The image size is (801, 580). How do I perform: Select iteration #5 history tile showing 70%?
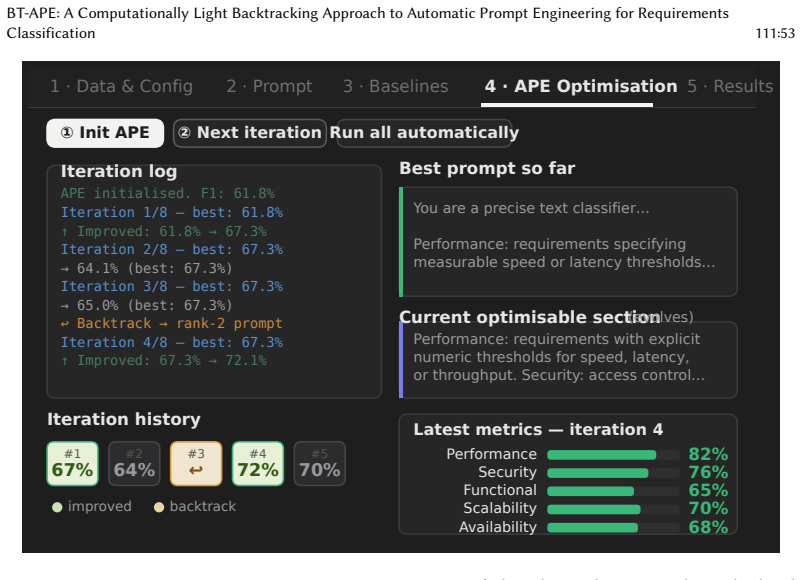coord(320,463)
